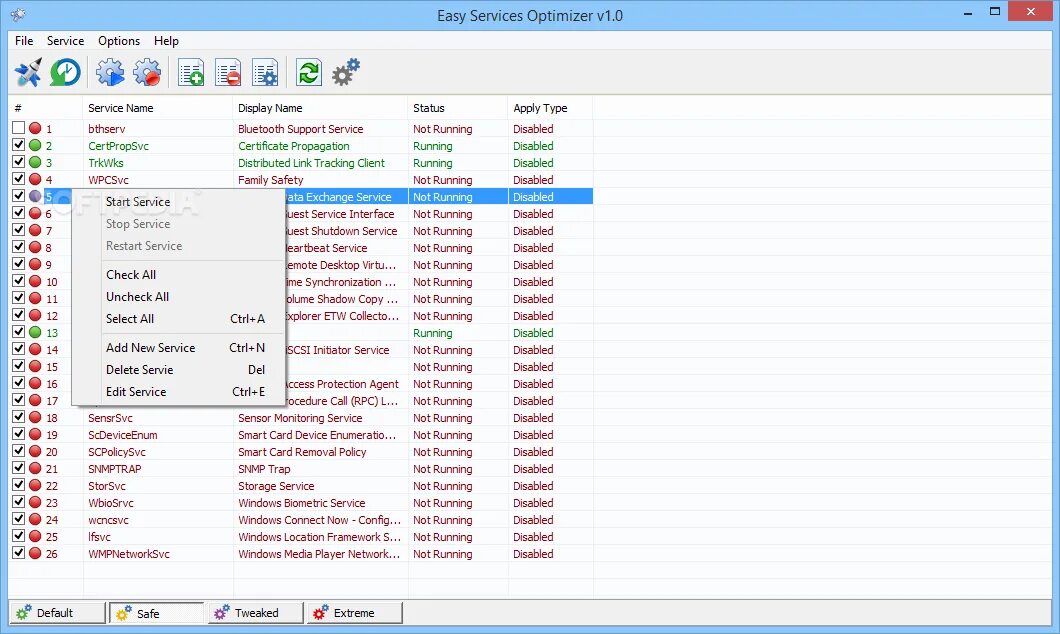Click the Family Safety display name

tap(270, 180)
